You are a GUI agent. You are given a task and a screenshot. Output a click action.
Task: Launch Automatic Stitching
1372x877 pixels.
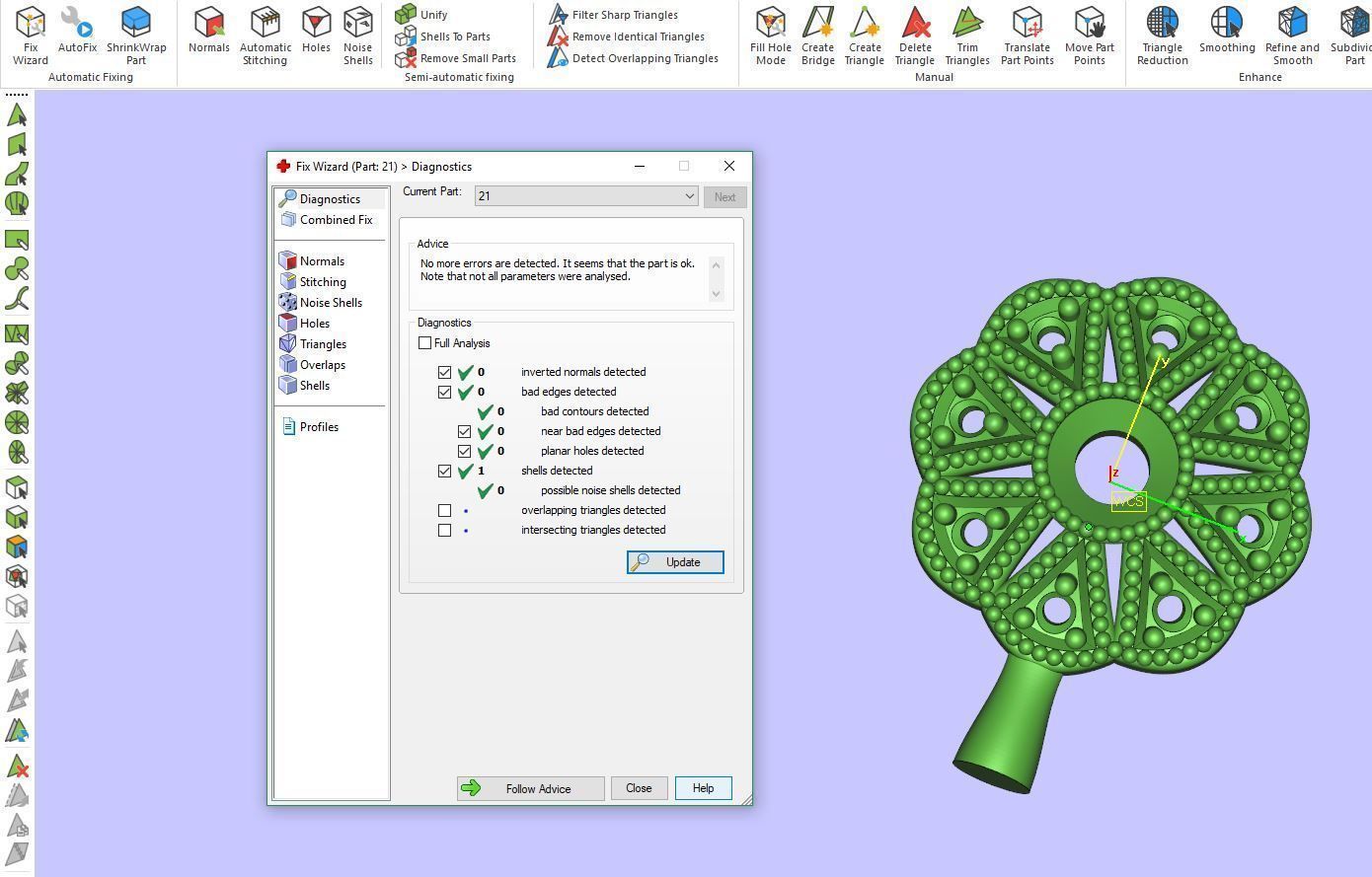266,36
